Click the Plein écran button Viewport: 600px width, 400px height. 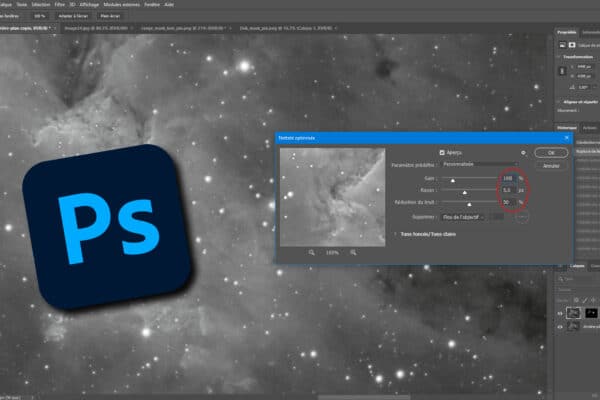110,16
